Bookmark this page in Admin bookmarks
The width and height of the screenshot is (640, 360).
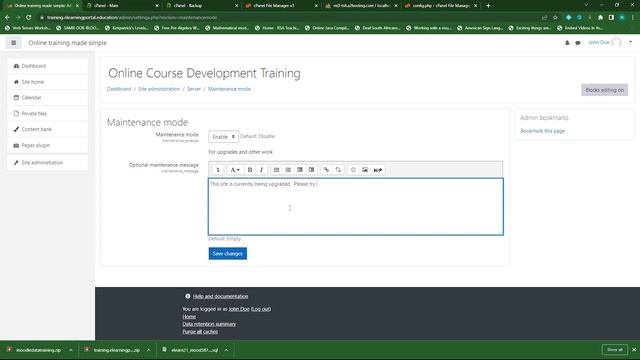[542, 131]
